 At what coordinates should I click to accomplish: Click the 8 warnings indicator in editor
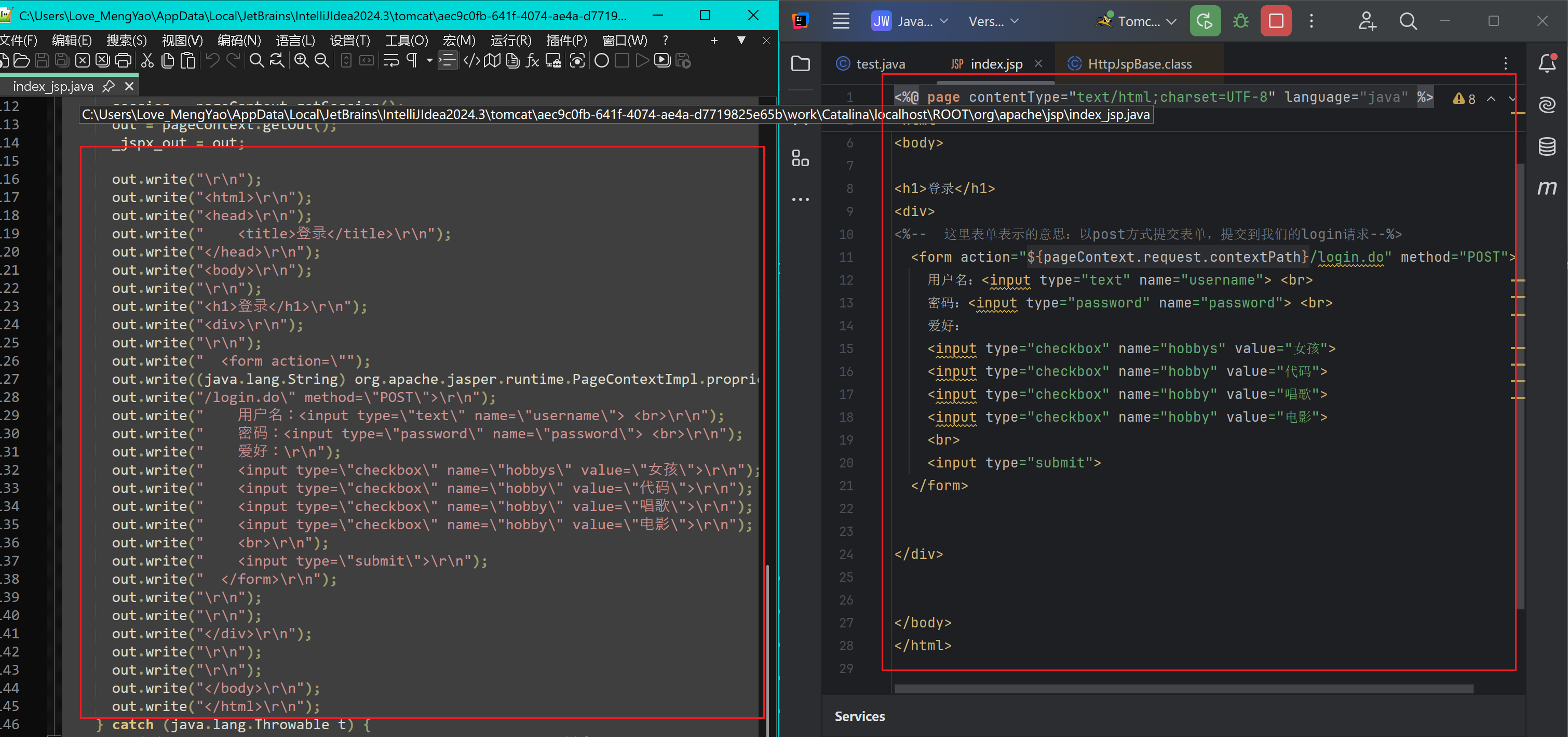1464,99
